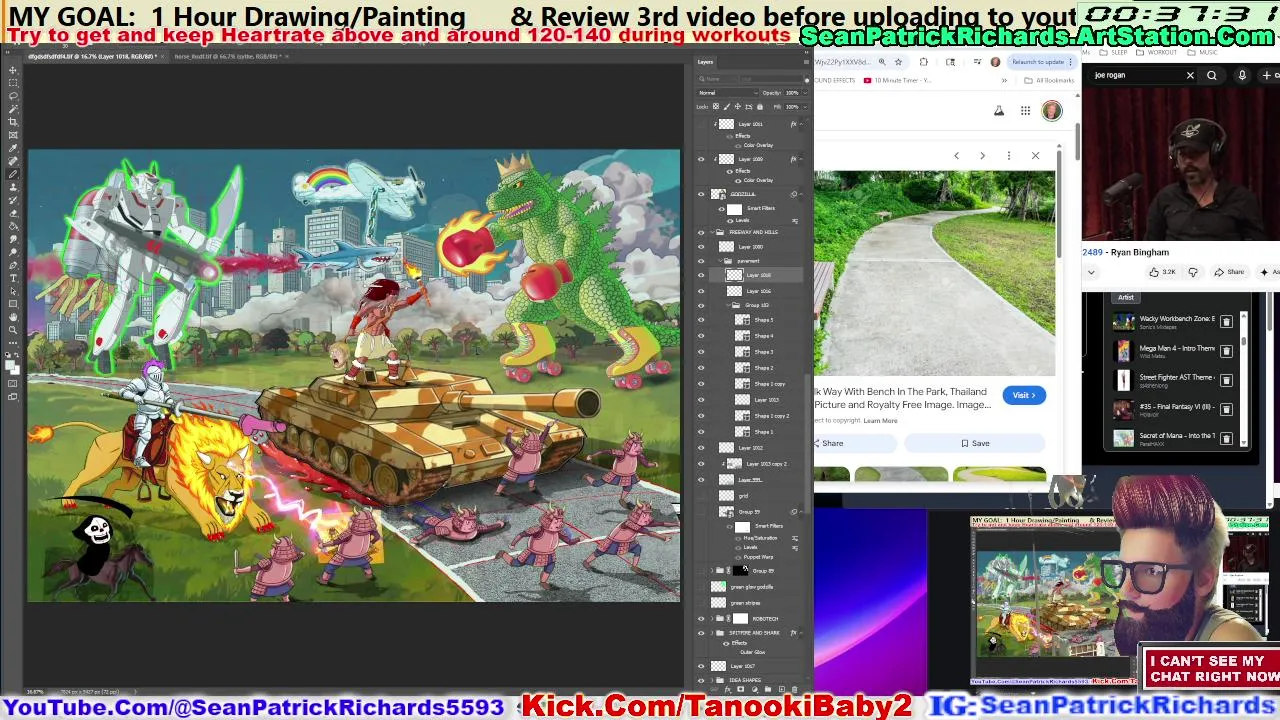
Task: Select the Pen tool
Action: pyautogui.click(x=13, y=264)
